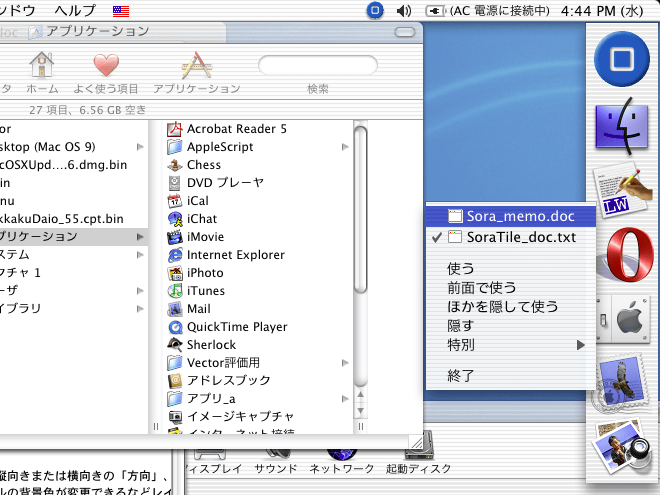Select Internet Explorer application

click(226, 255)
